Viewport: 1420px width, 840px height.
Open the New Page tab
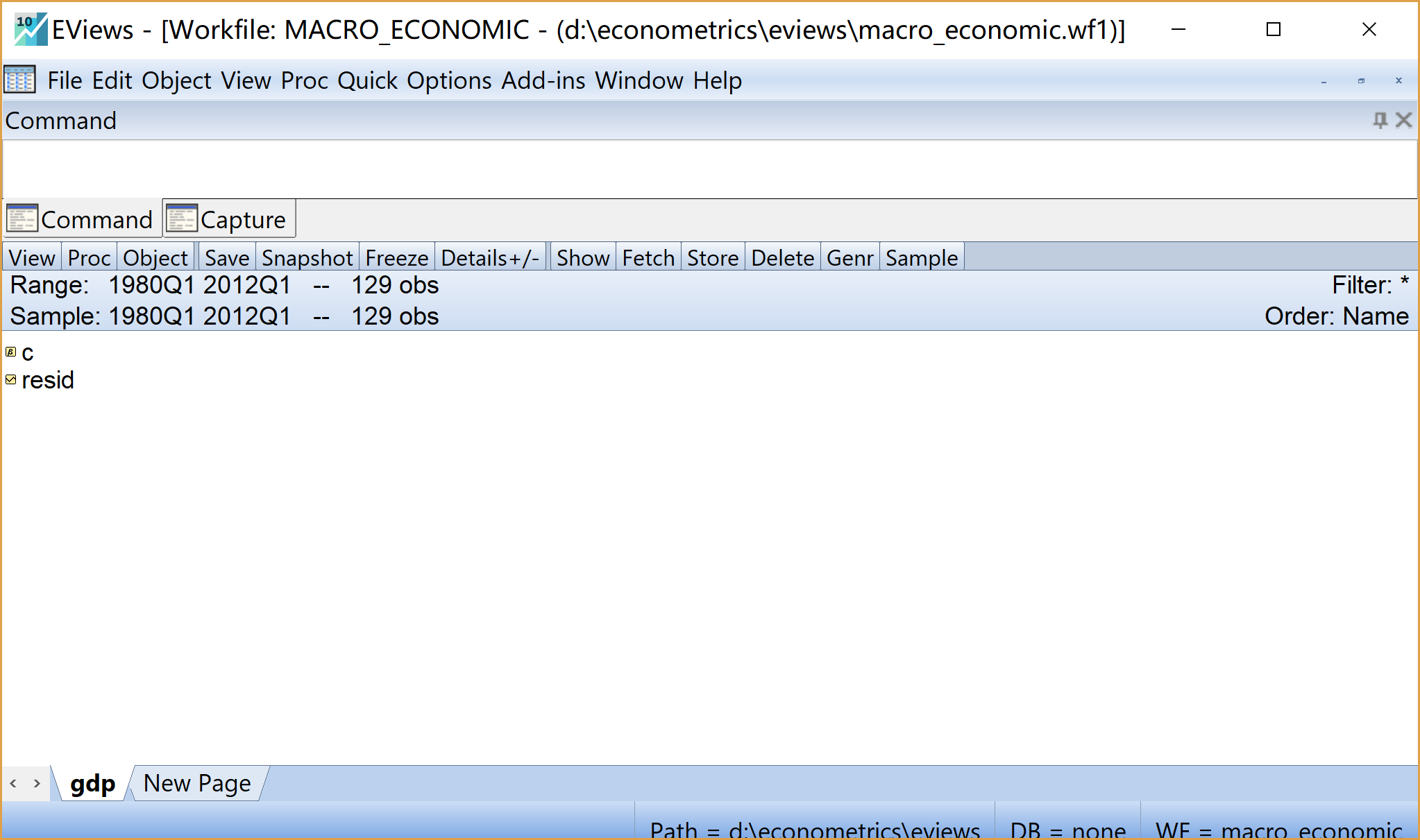click(x=197, y=783)
